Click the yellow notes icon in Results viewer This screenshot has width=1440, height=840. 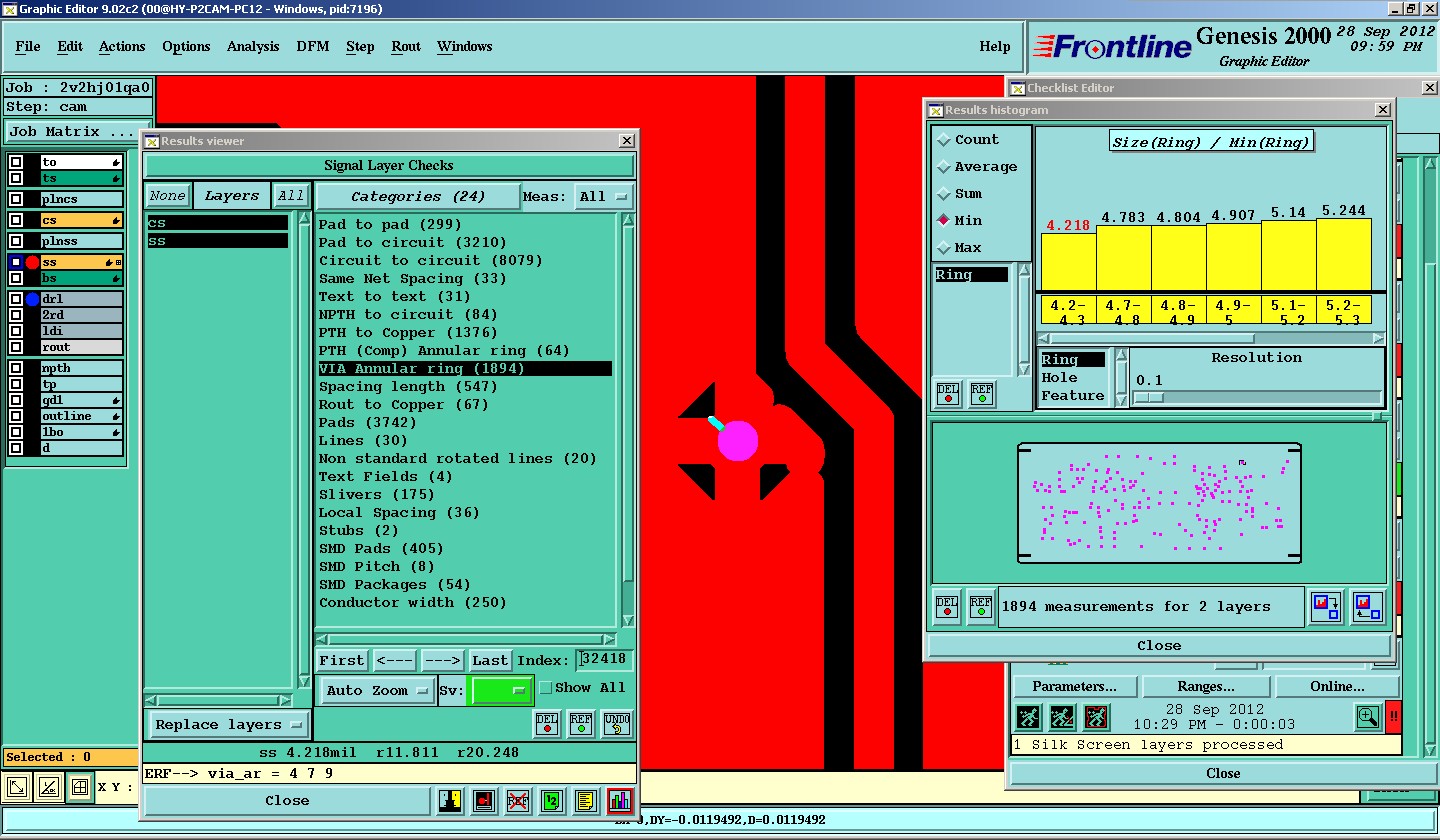(586, 801)
